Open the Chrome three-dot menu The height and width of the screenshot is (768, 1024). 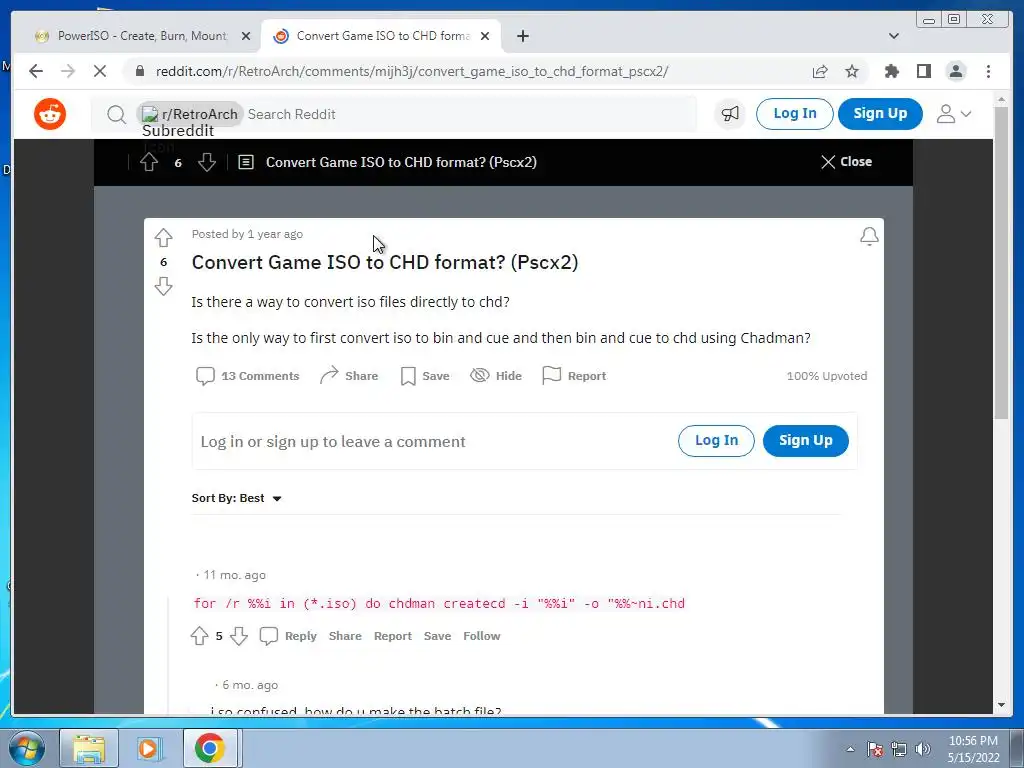coord(988,71)
